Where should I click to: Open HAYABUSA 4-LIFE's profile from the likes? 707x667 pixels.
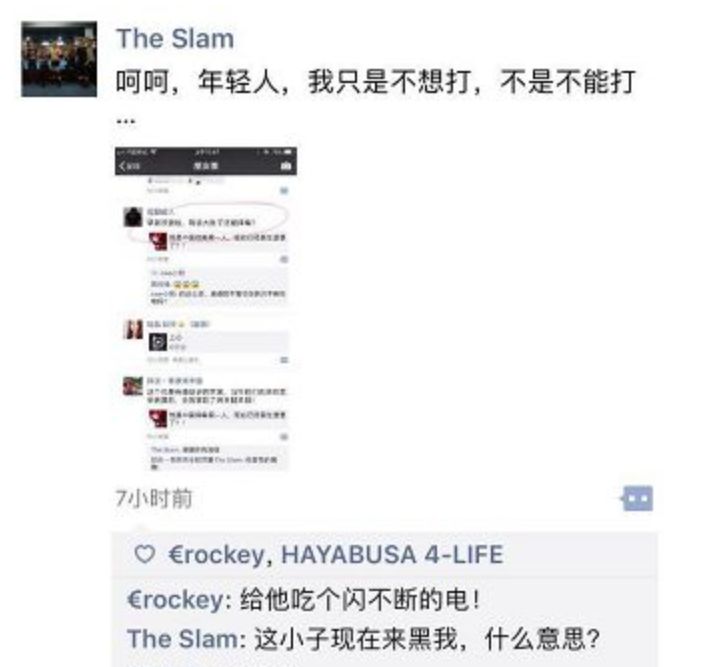coord(392,554)
